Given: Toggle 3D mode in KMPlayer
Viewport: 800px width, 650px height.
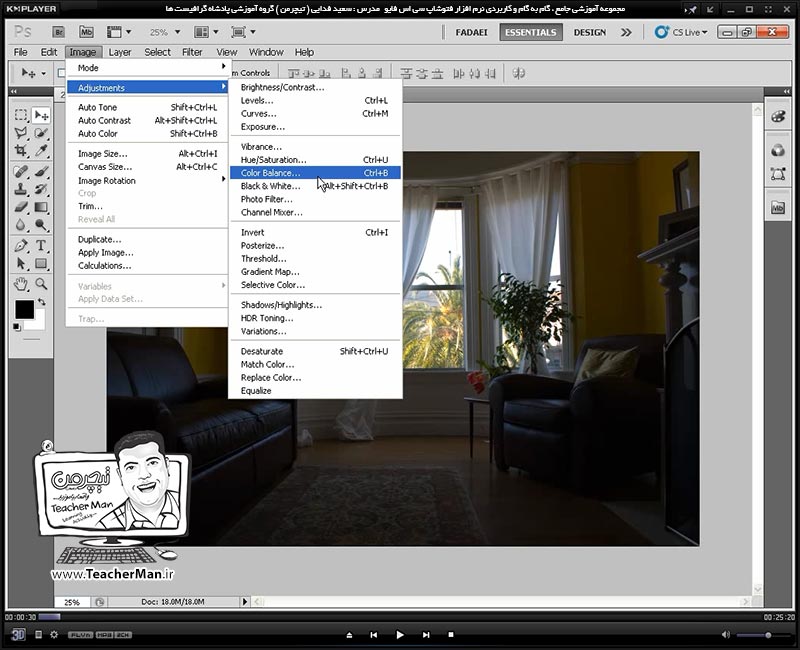Looking at the screenshot, I should click(18, 634).
